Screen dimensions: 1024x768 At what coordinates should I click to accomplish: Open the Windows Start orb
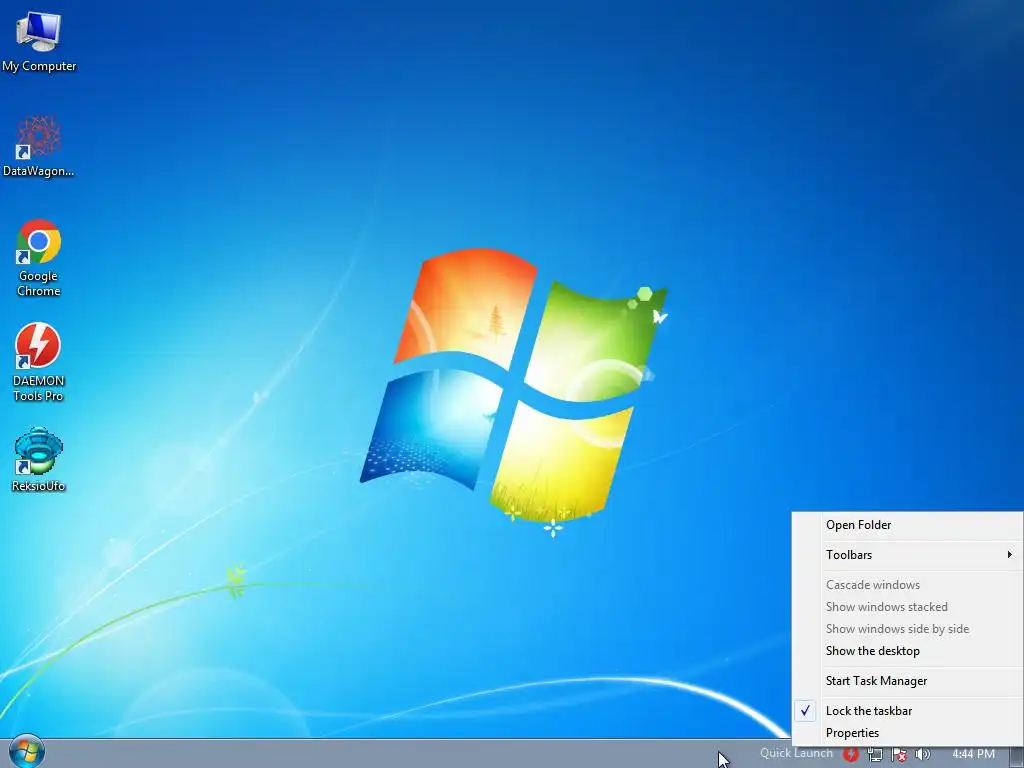point(26,752)
